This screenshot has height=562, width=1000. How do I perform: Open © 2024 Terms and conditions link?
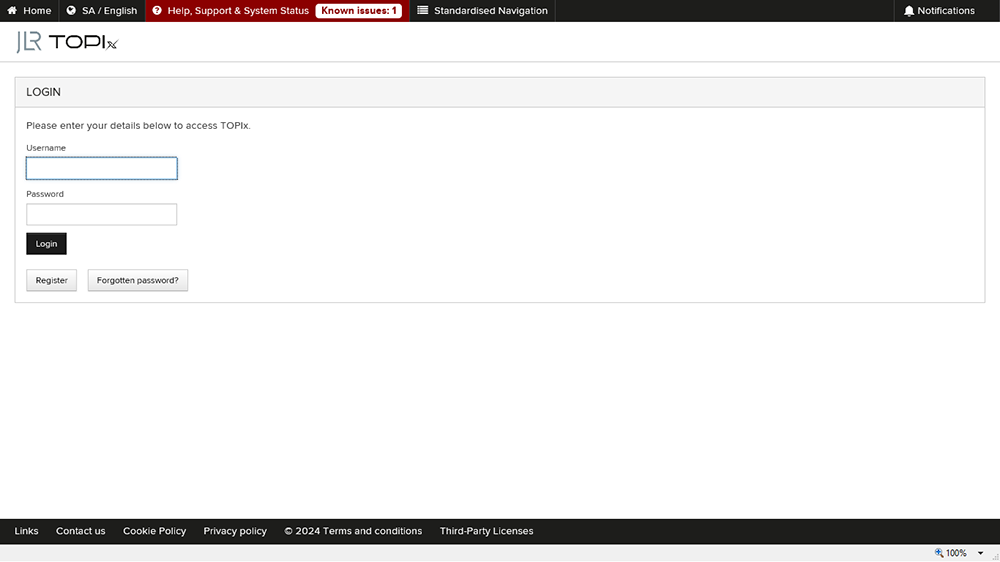tap(353, 531)
